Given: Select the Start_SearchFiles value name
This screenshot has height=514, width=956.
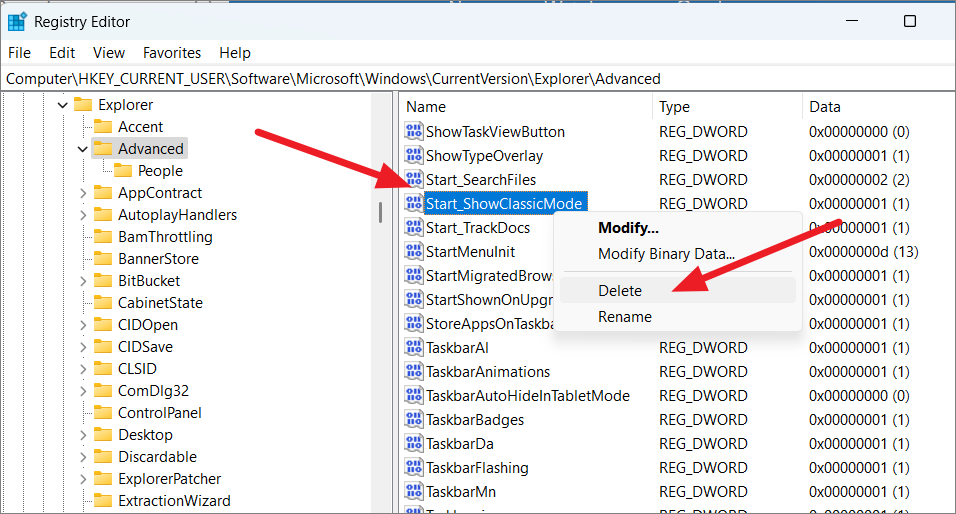Looking at the screenshot, I should pos(480,179).
